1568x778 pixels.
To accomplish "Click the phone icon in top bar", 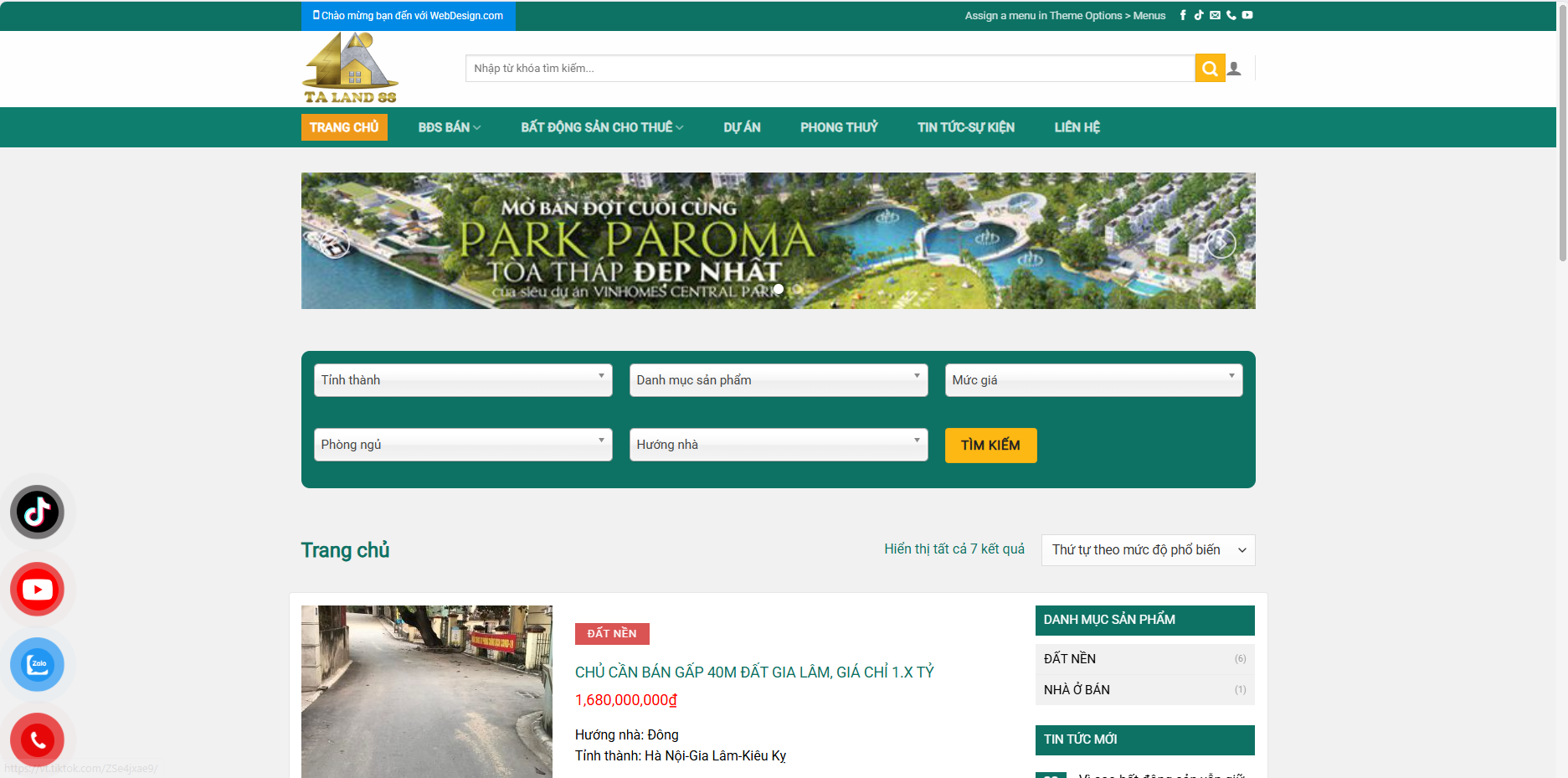I will click(x=1231, y=15).
